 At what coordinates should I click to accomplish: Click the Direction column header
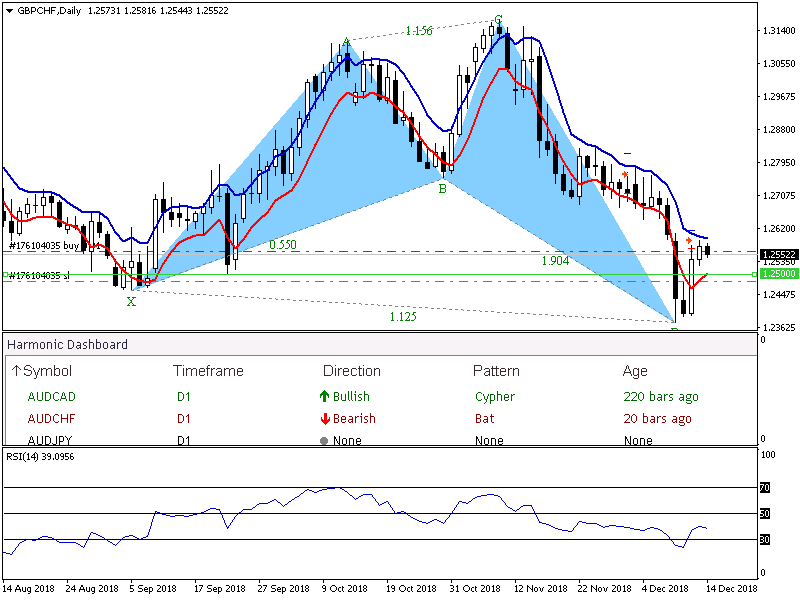pyautogui.click(x=352, y=371)
